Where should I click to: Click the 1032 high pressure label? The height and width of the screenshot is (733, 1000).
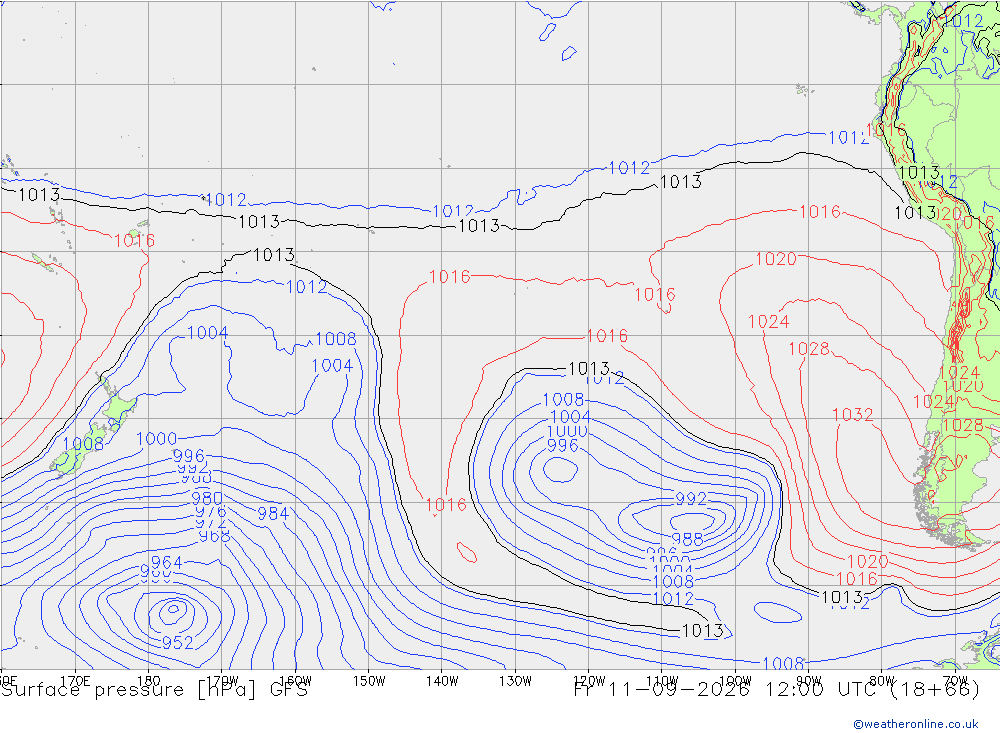click(x=853, y=415)
